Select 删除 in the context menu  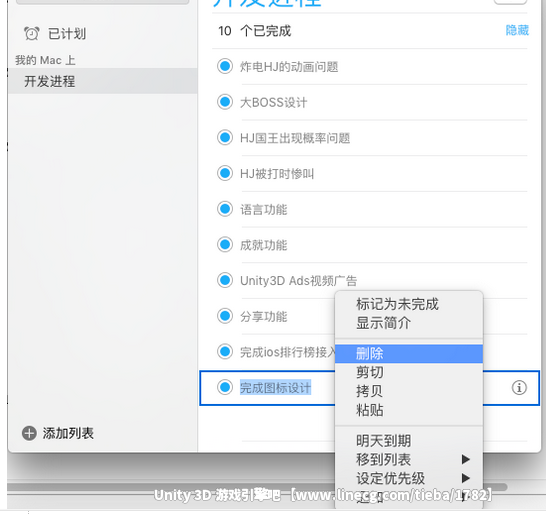pos(409,354)
